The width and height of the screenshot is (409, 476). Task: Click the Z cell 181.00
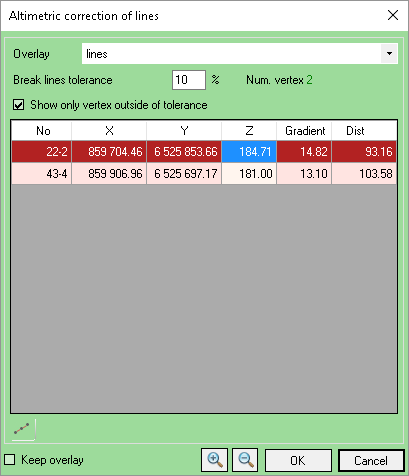pos(249,173)
